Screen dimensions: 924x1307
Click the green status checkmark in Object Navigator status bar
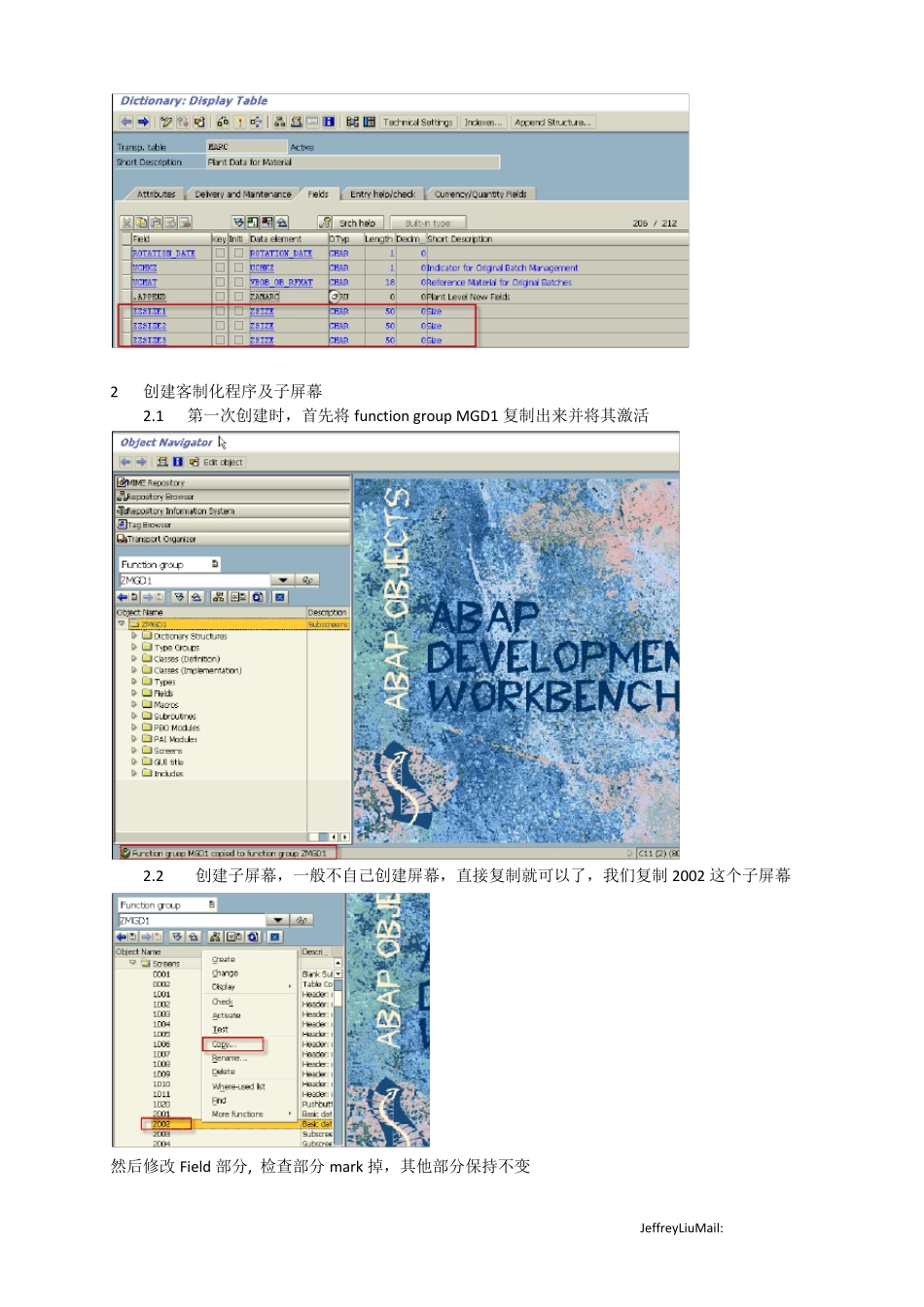[125, 853]
